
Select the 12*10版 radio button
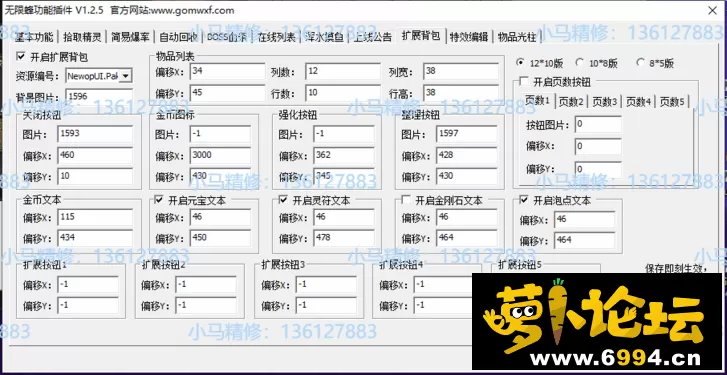click(521, 62)
